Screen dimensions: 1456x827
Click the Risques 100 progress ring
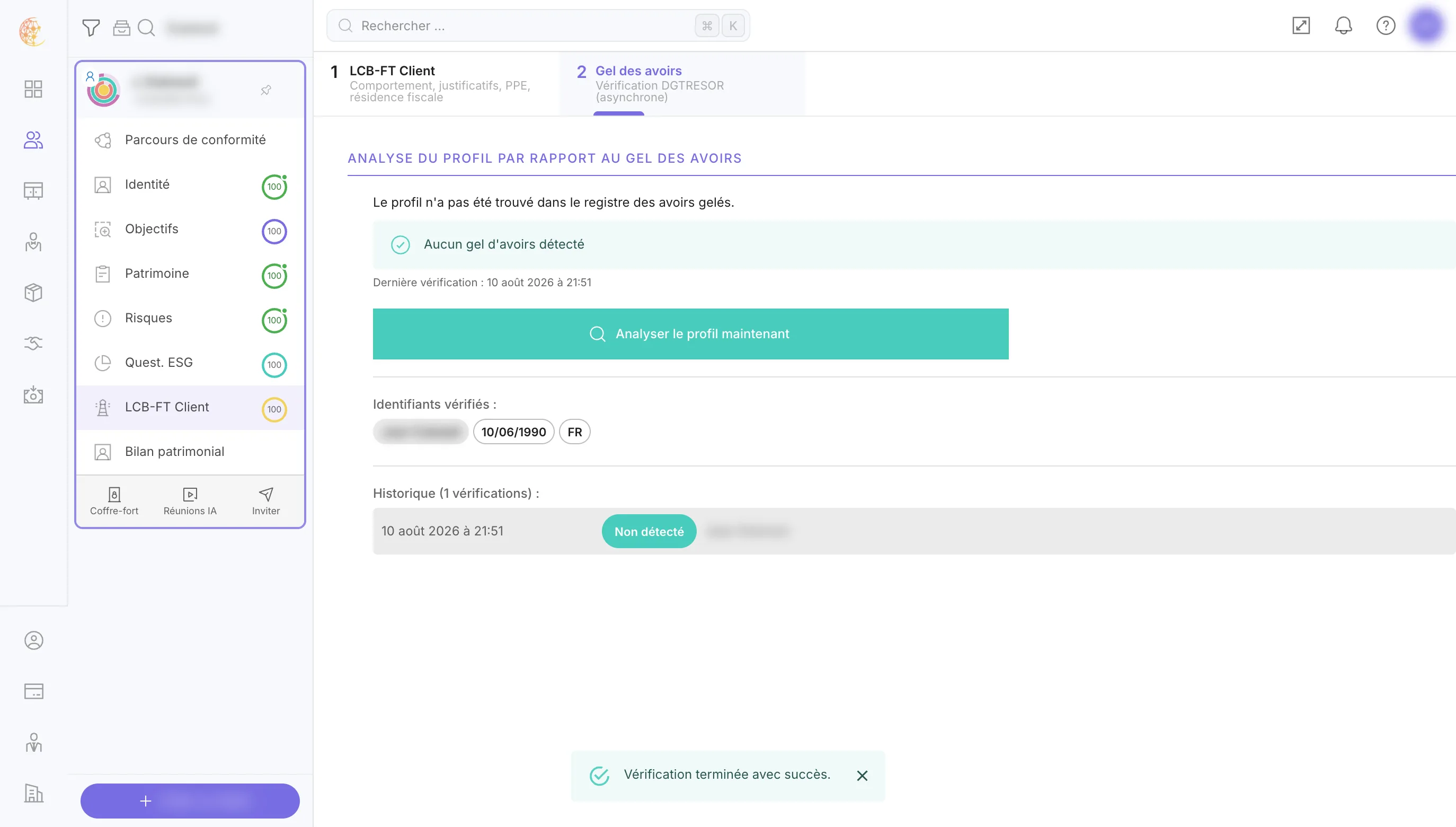point(274,320)
